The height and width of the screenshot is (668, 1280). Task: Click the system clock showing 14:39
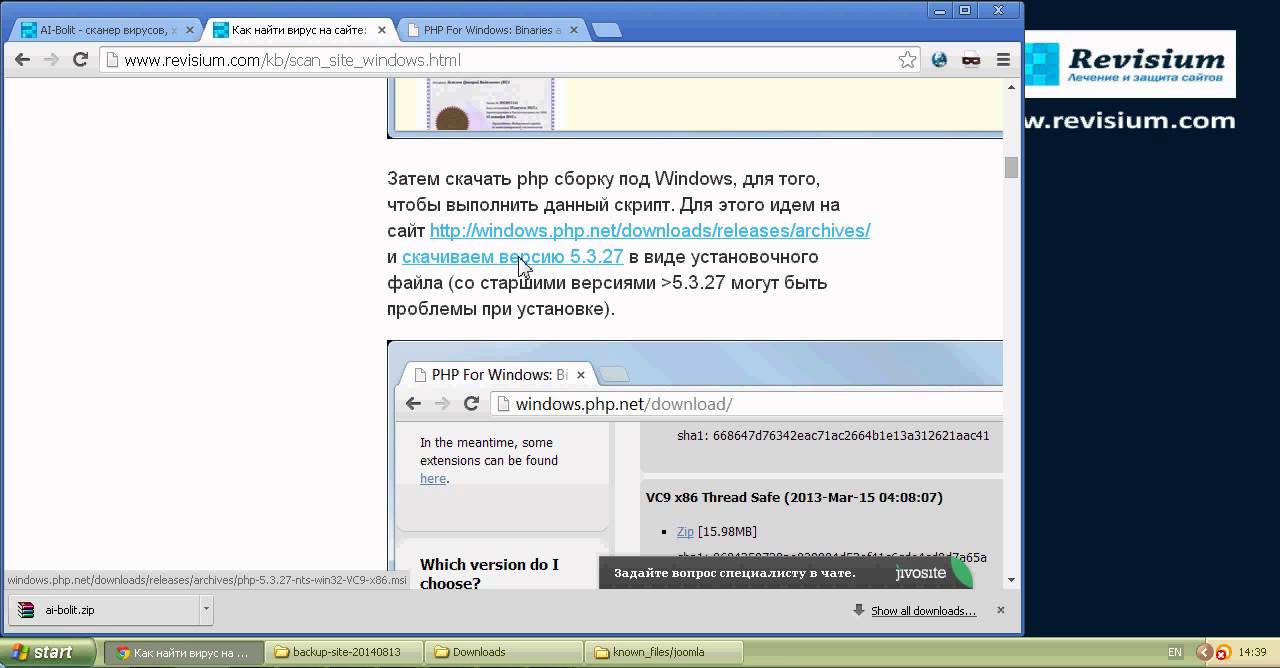click(1252, 652)
